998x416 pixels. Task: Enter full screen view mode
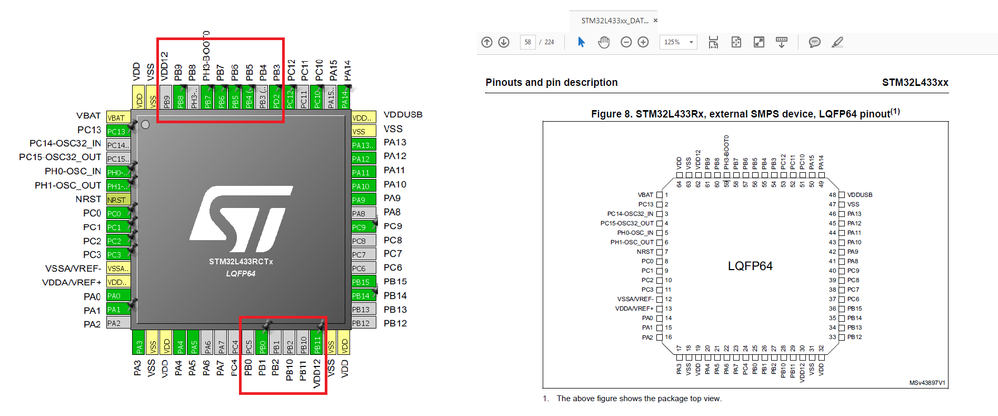(759, 42)
